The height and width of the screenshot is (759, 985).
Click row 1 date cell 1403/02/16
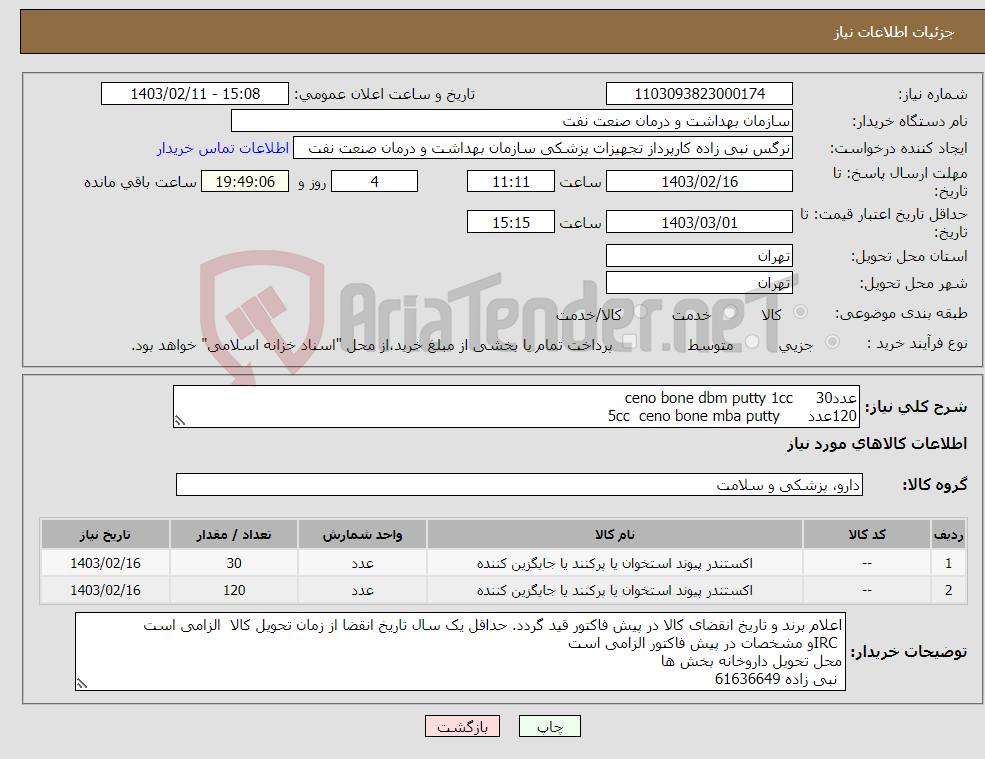pos(105,563)
